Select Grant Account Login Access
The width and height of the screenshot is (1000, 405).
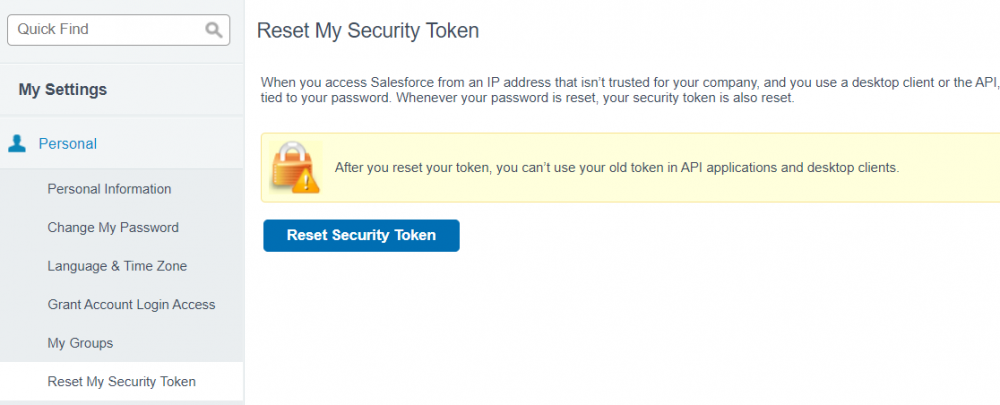click(131, 304)
